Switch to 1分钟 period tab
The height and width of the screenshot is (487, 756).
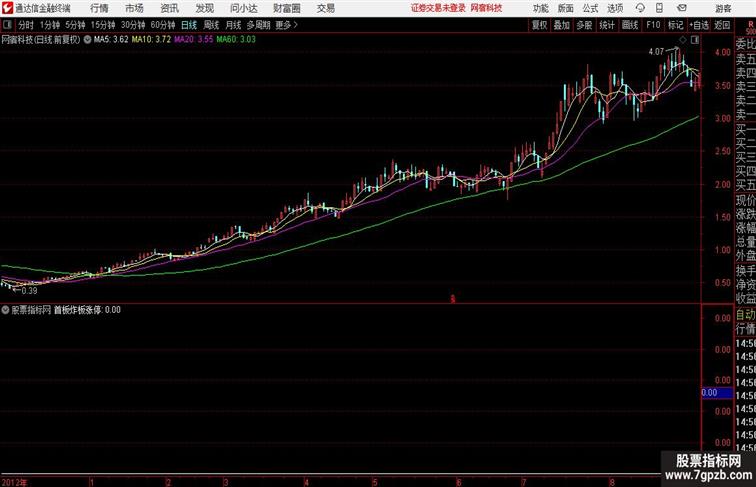(x=50, y=25)
